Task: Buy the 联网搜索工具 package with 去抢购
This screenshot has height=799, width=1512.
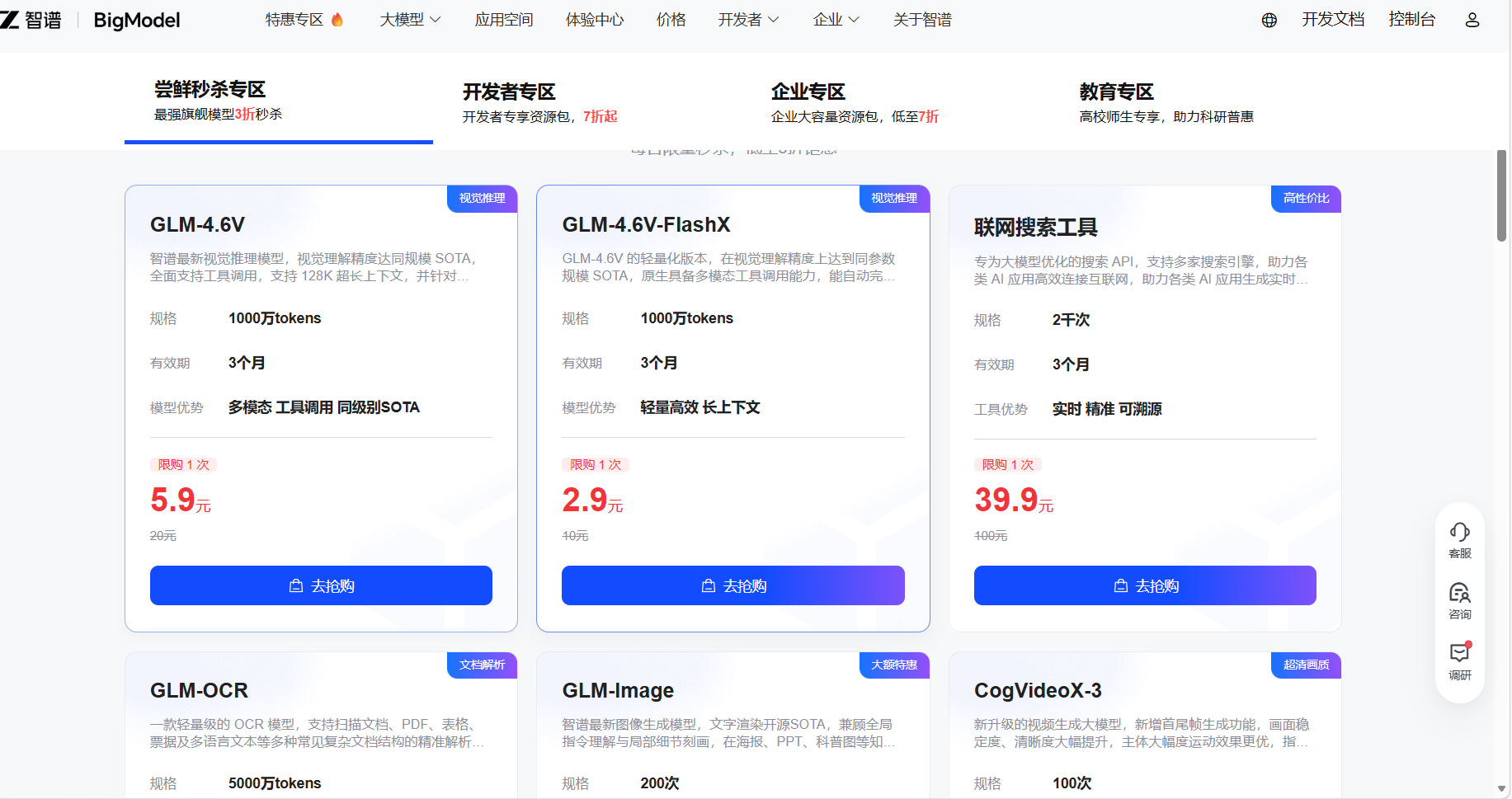Action: (x=1145, y=585)
